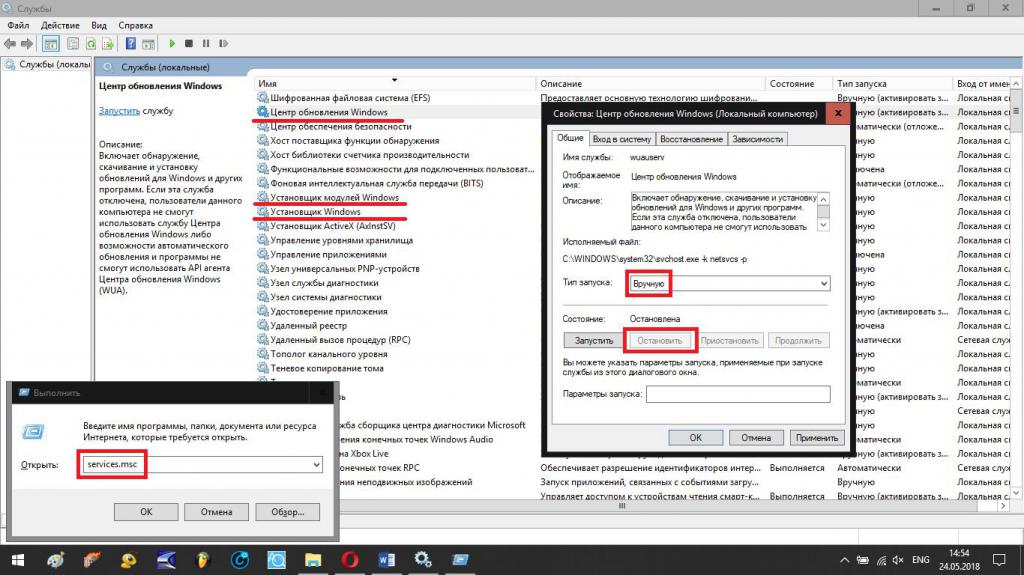
Task: Start the service with green play icon
Action: [172, 44]
